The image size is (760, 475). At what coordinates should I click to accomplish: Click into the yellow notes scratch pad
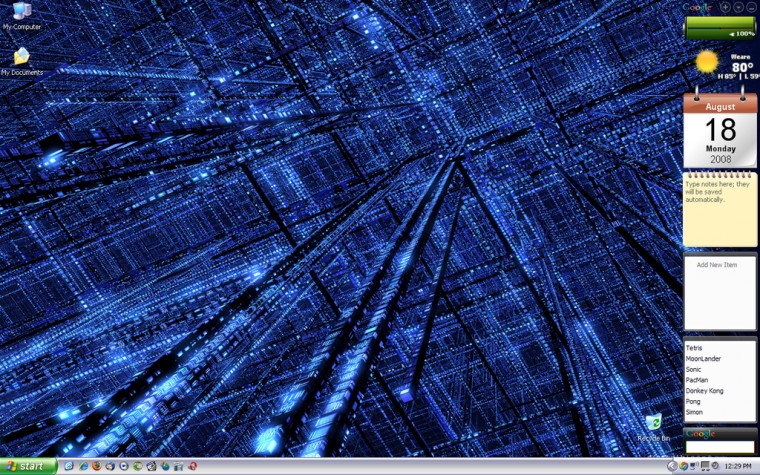[720, 211]
